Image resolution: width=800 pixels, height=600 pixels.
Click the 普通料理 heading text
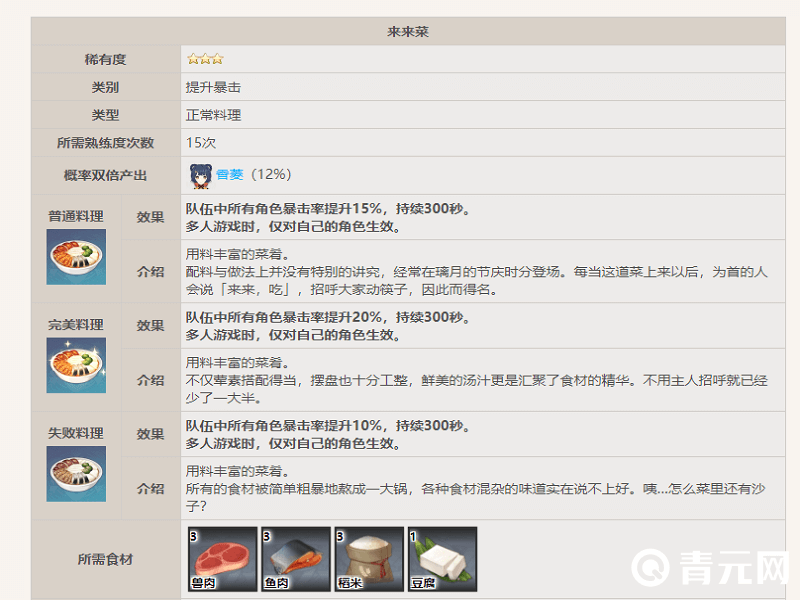pos(76,216)
